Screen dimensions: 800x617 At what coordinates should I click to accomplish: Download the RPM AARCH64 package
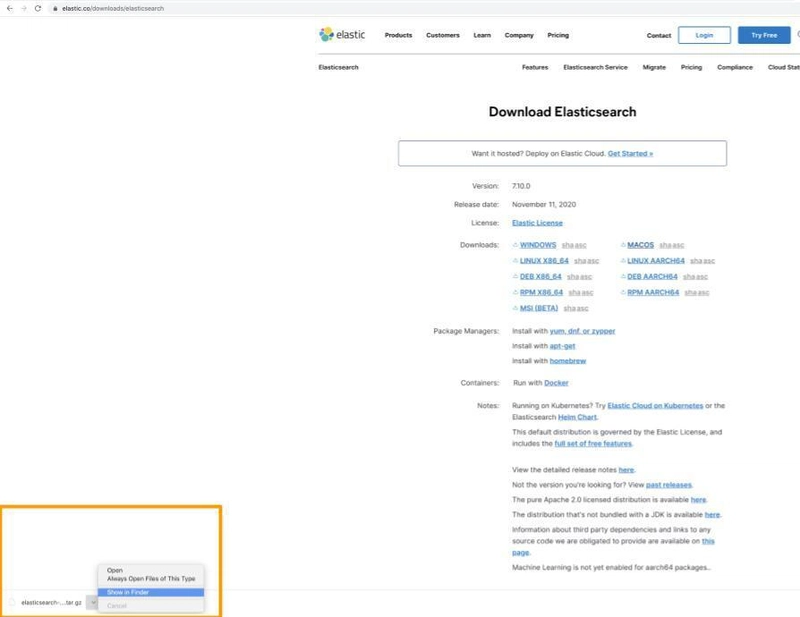(x=653, y=292)
